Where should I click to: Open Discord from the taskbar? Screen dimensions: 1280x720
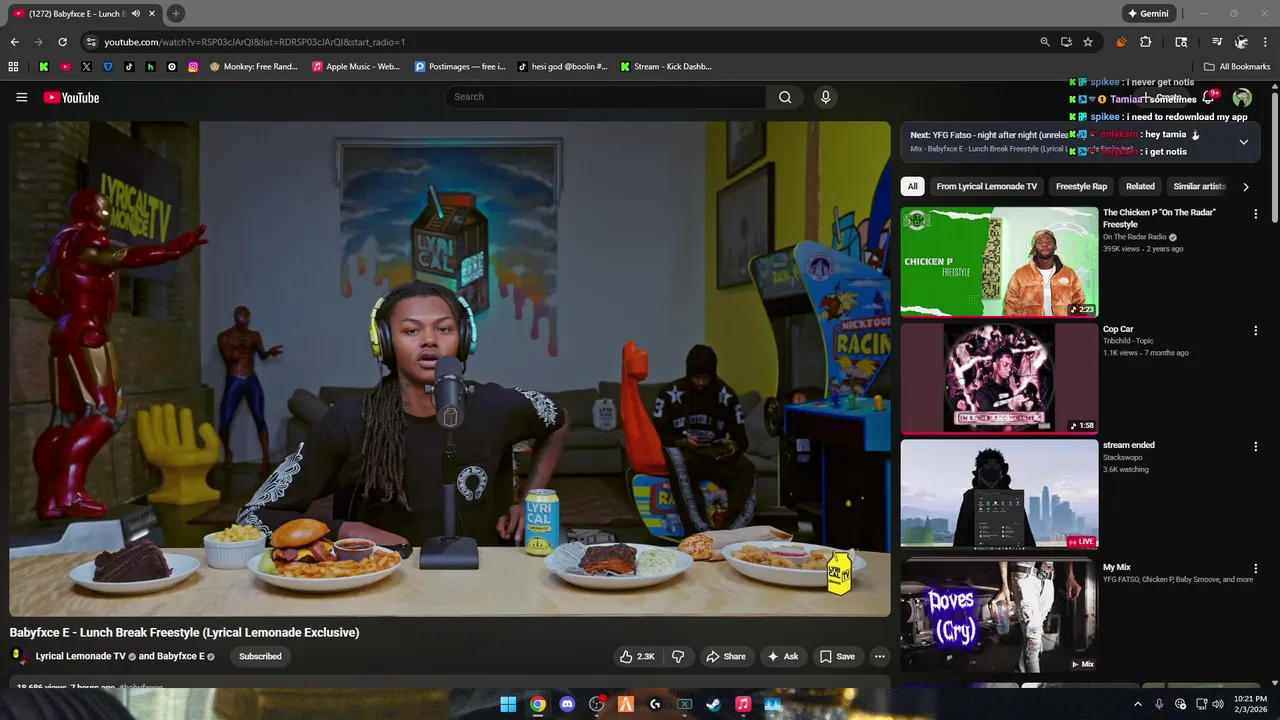[567, 704]
